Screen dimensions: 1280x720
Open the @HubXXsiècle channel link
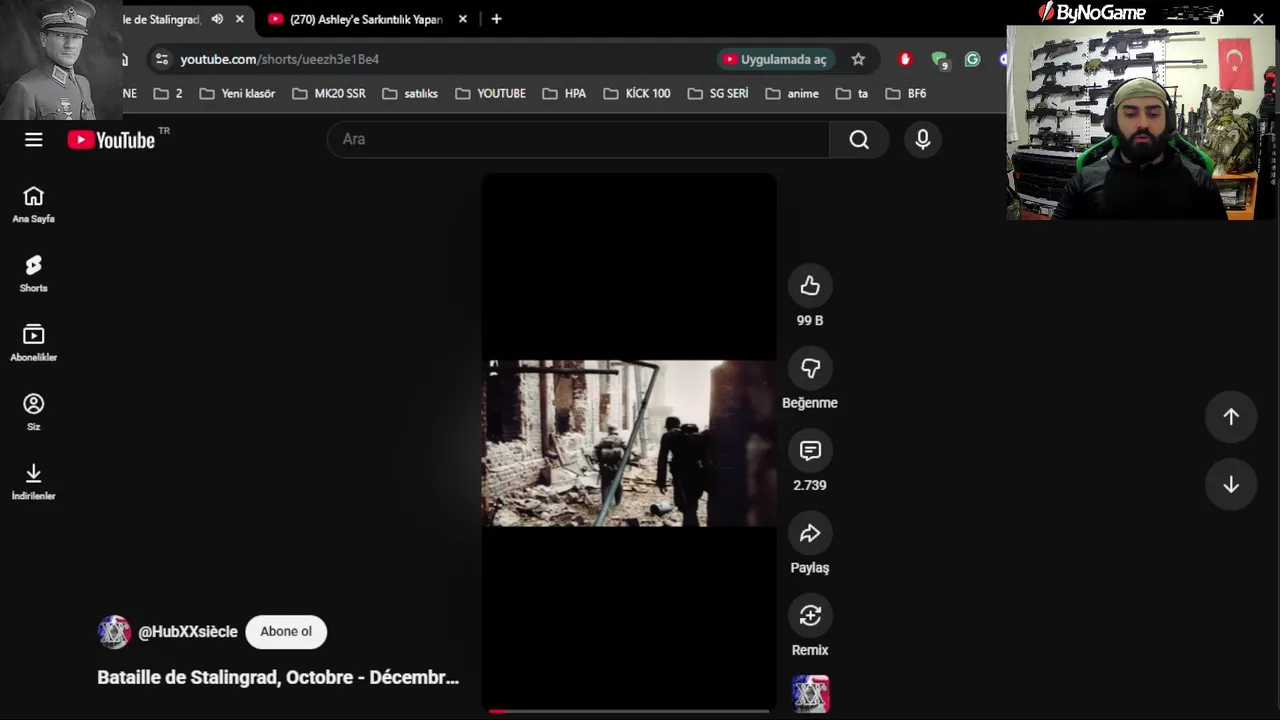(x=188, y=632)
